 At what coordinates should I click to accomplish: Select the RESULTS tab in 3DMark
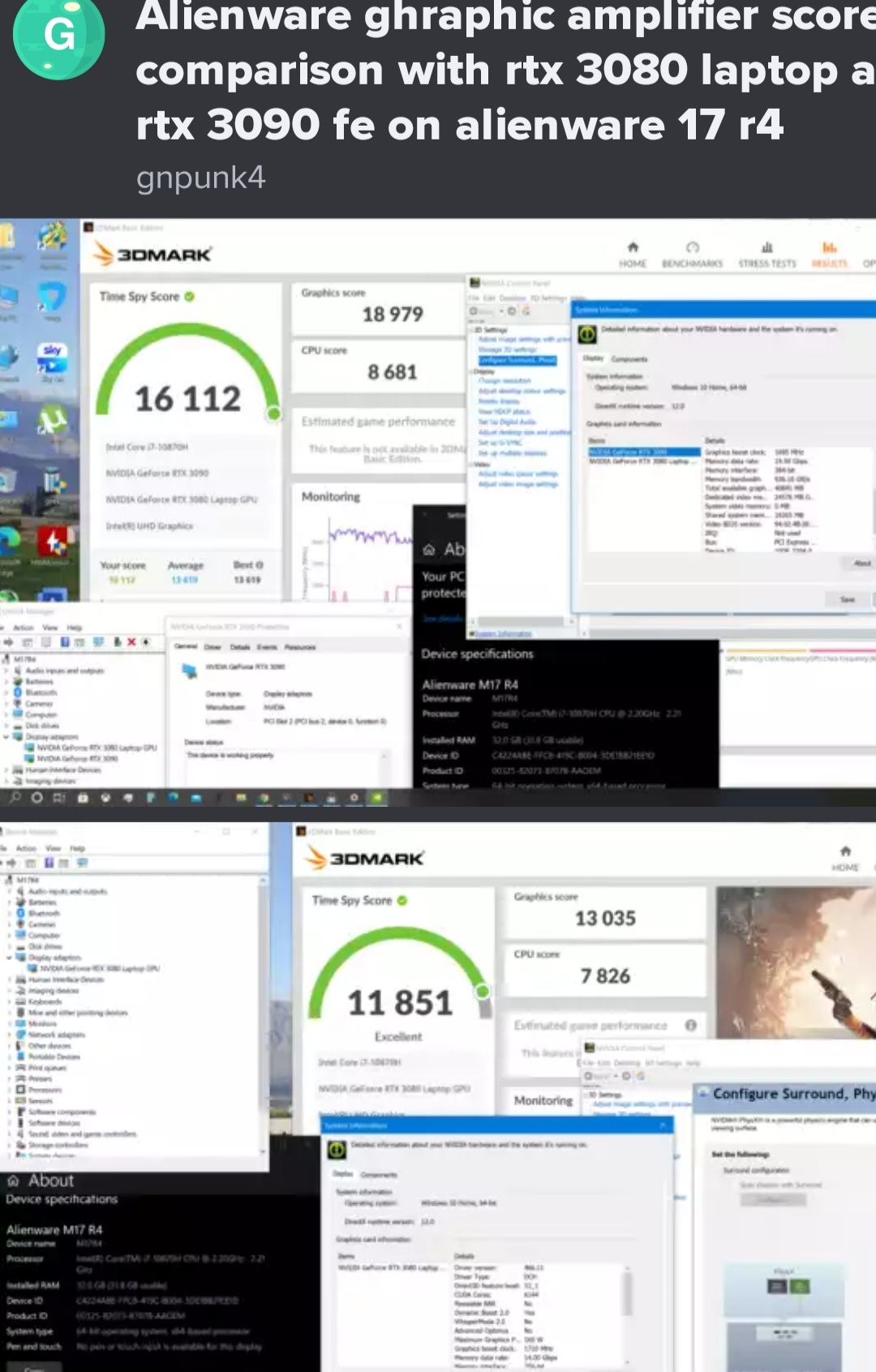pos(829,255)
